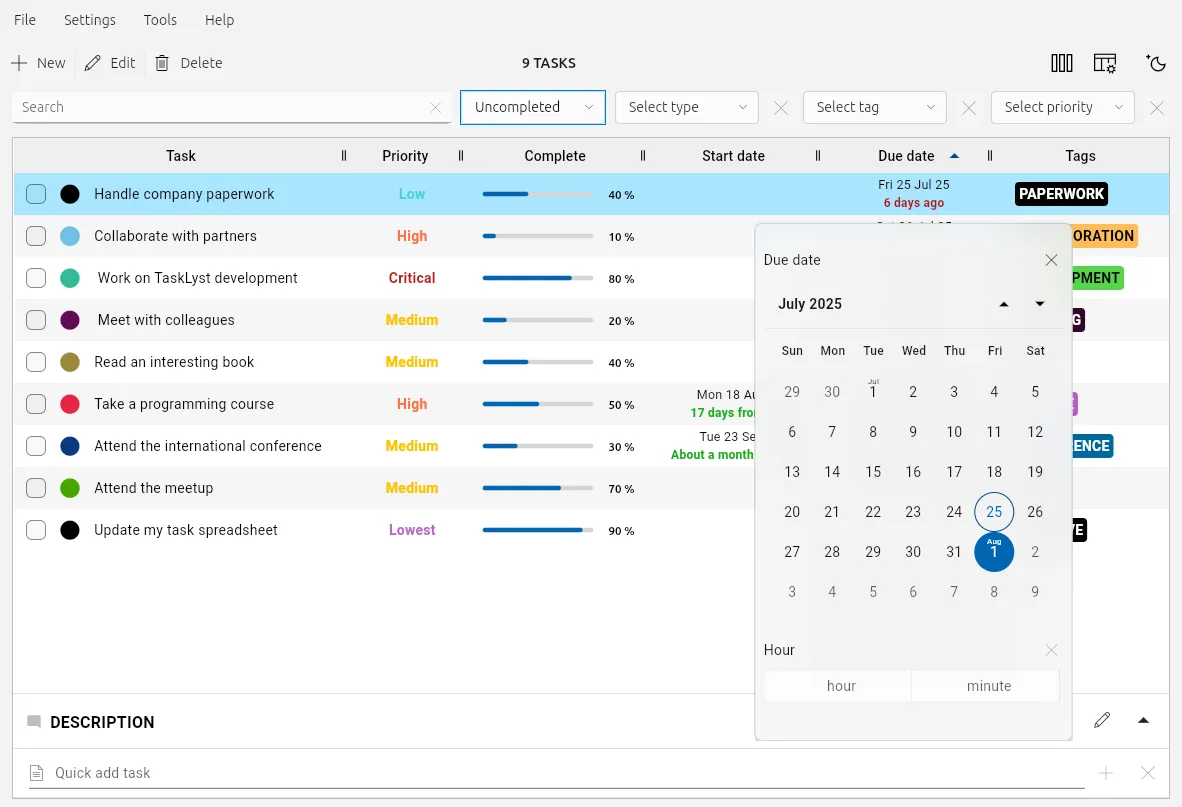
Task: Click the Delete button
Action: 189,63
